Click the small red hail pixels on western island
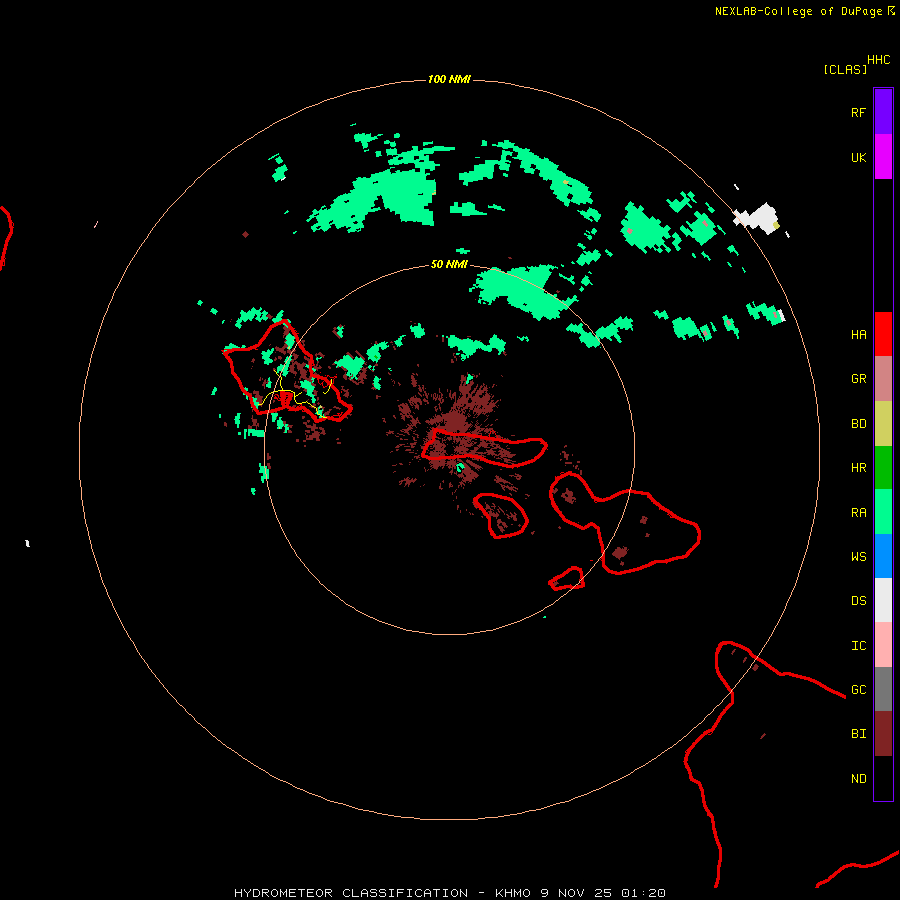 [284, 399]
